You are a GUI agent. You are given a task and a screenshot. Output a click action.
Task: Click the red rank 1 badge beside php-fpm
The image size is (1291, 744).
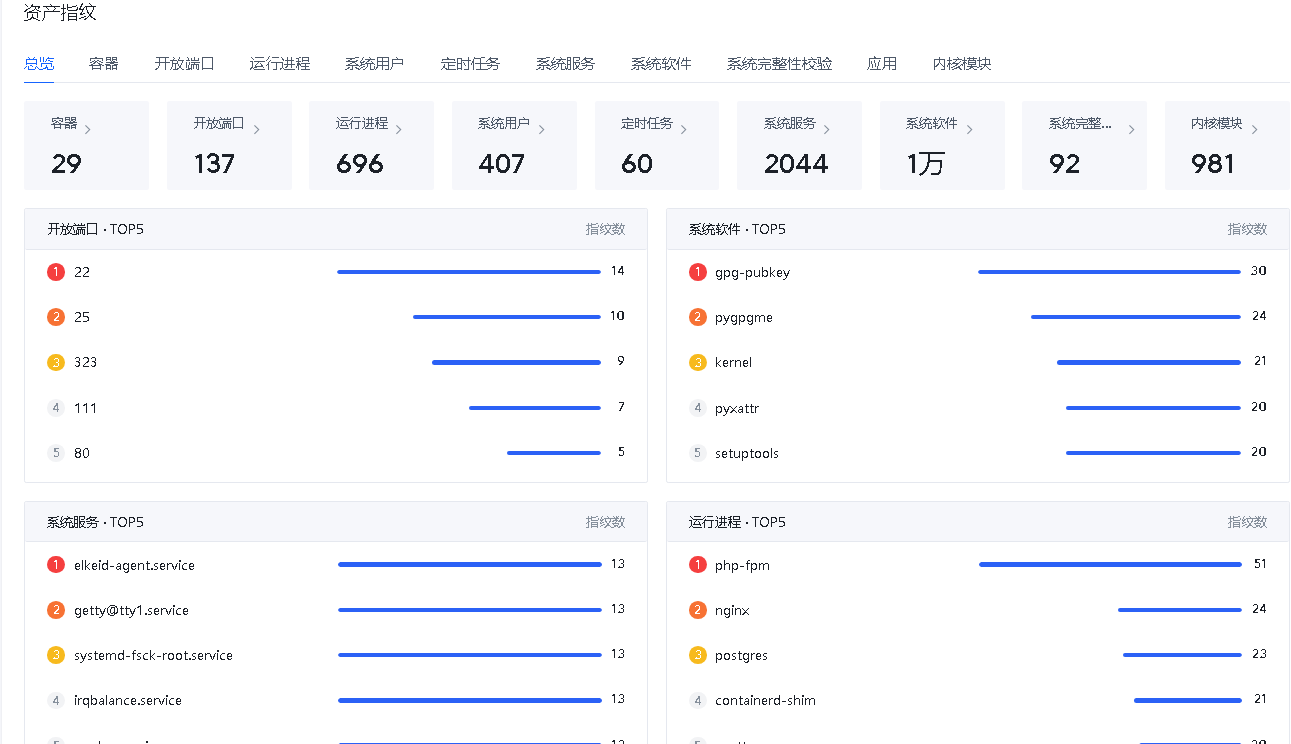pyautogui.click(x=698, y=565)
